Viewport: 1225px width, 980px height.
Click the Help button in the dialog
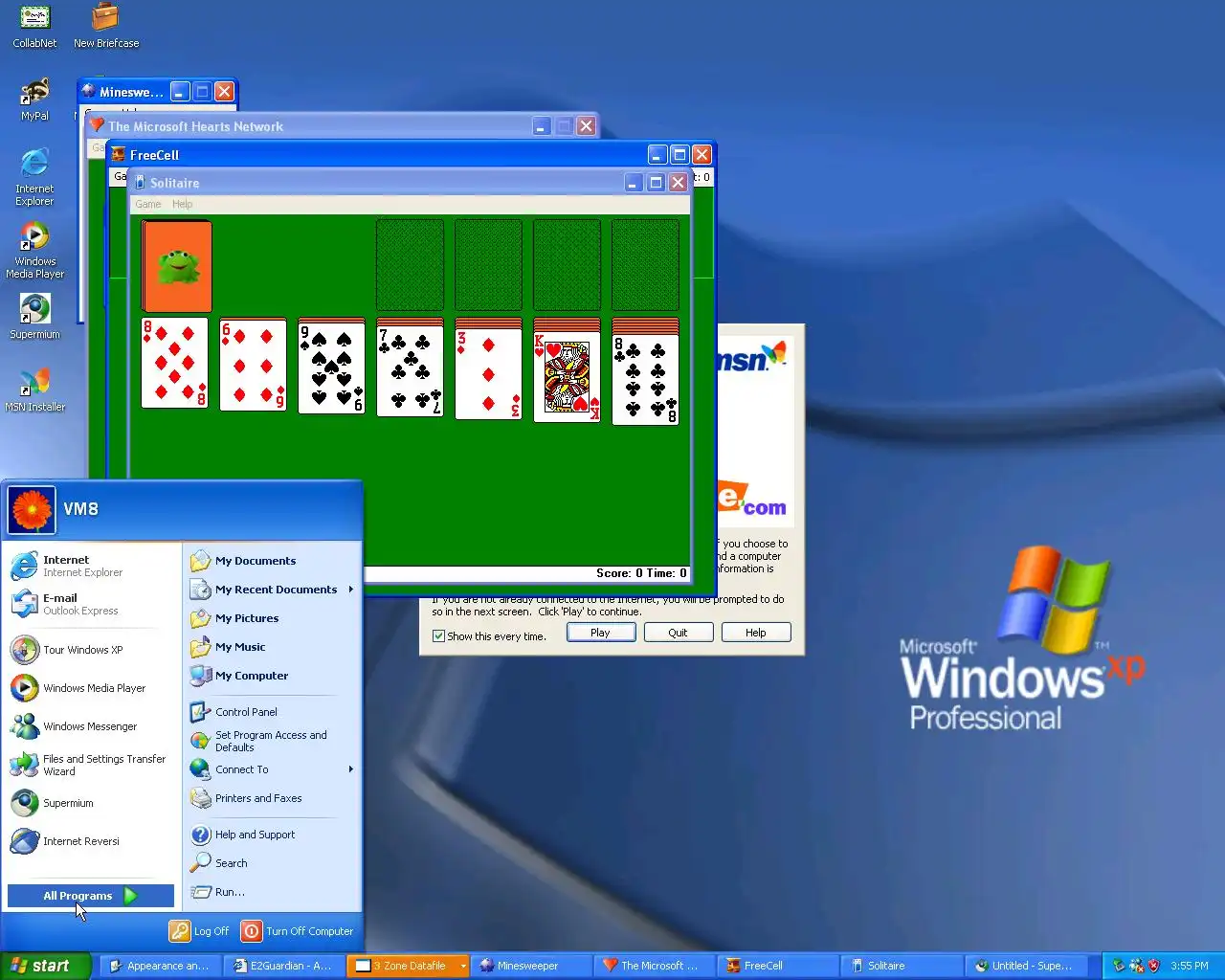pyautogui.click(x=756, y=633)
